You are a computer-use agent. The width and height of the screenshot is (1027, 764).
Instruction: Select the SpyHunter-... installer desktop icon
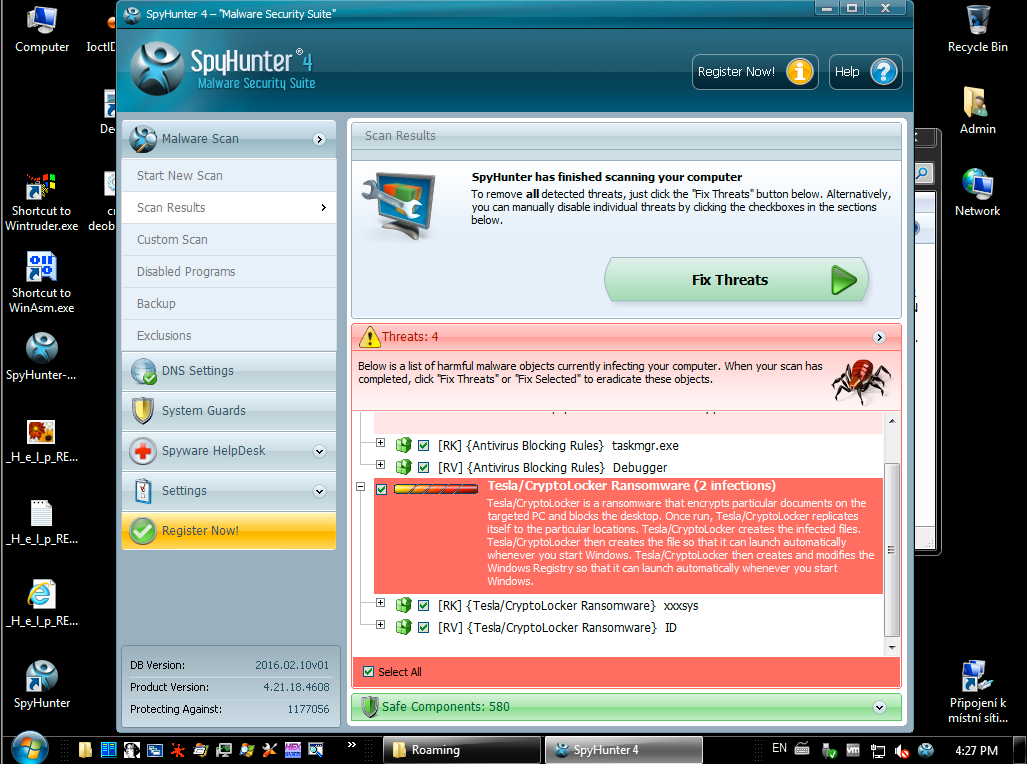coord(41,356)
